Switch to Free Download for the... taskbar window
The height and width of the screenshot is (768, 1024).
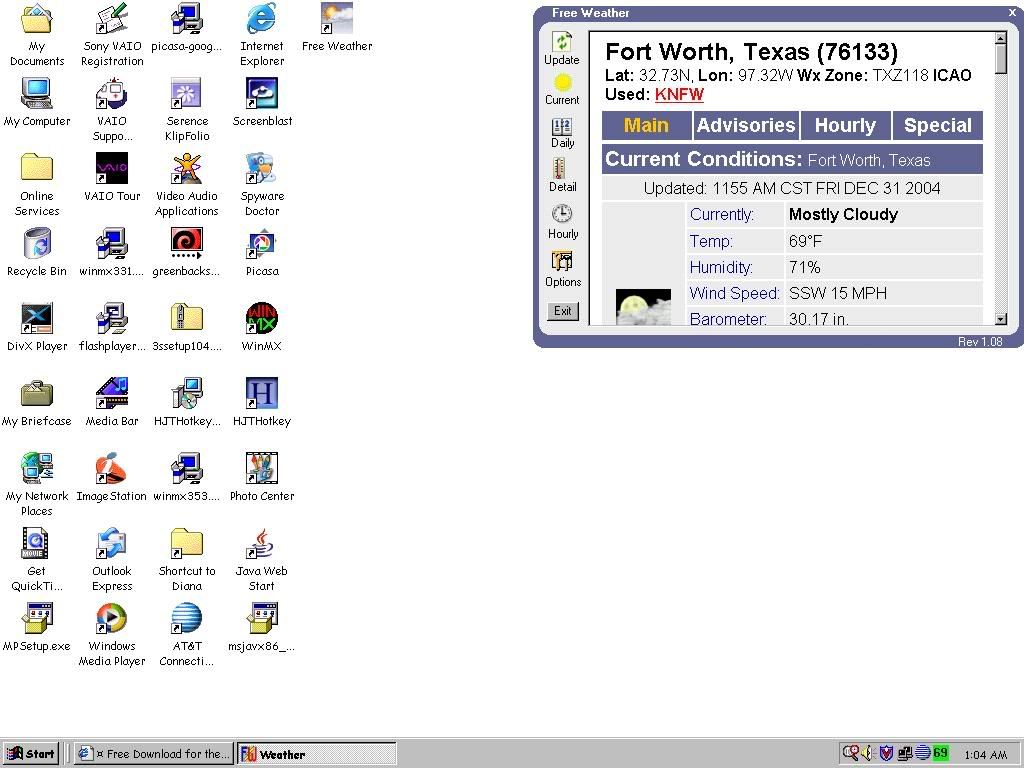(x=153, y=754)
